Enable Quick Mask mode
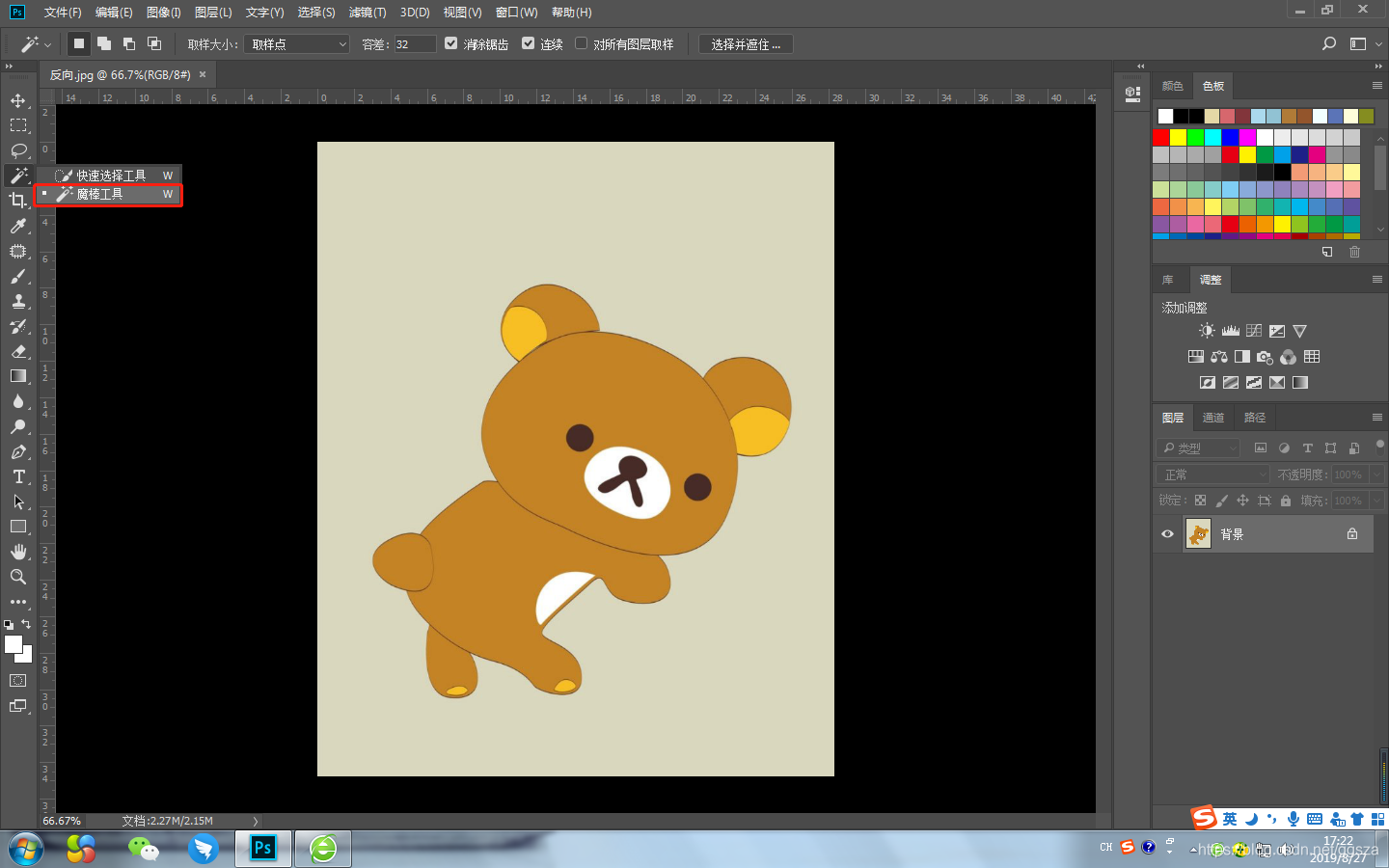Image resolution: width=1389 pixels, height=868 pixels. [18, 681]
